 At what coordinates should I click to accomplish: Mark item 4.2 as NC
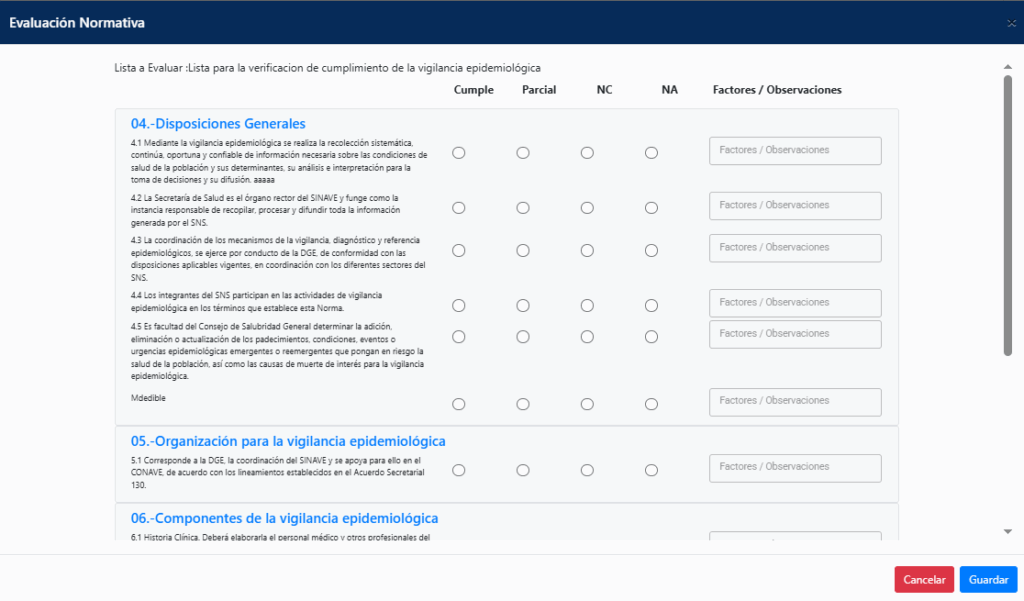(587, 208)
